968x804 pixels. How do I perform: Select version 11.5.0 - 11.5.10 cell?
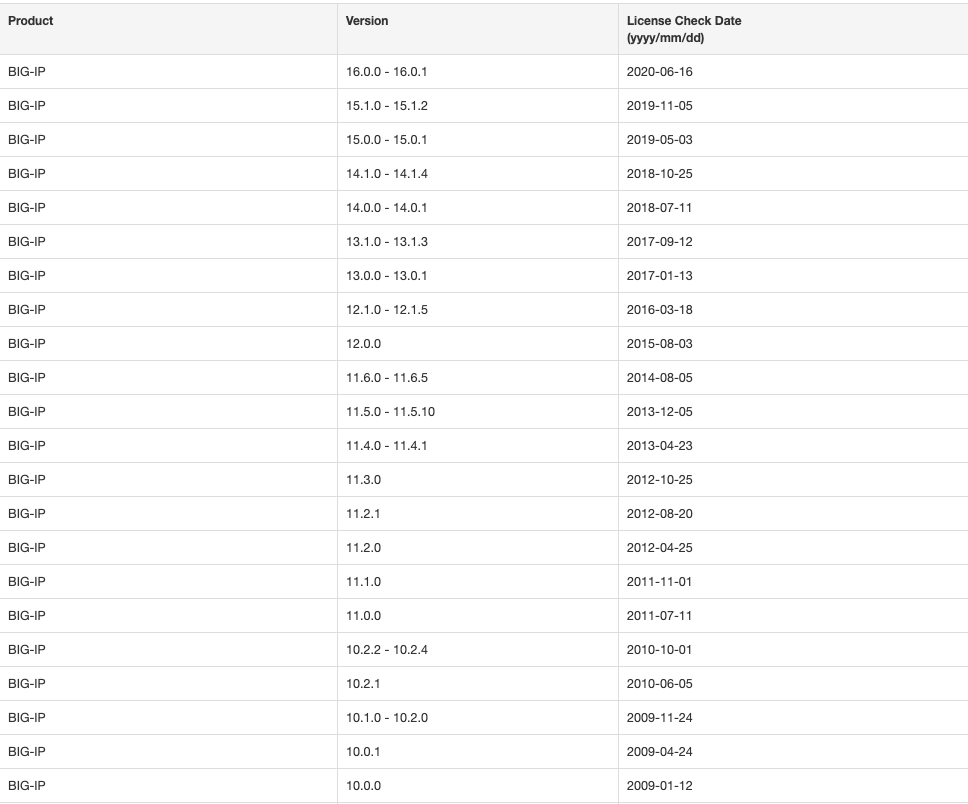[x=390, y=412]
